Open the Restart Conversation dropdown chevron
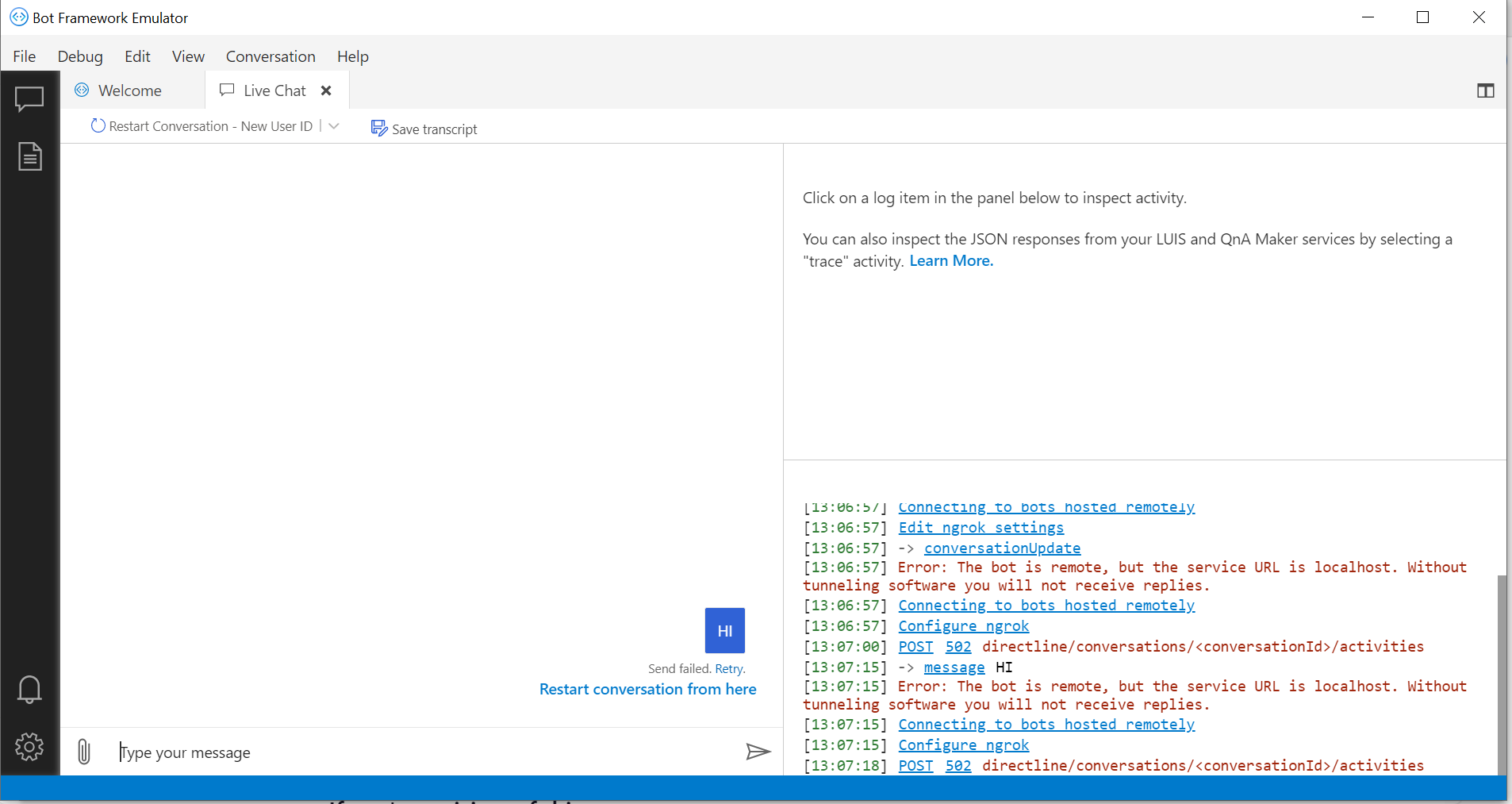Image resolution: width=1512 pixels, height=804 pixels. click(x=334, y=126)
